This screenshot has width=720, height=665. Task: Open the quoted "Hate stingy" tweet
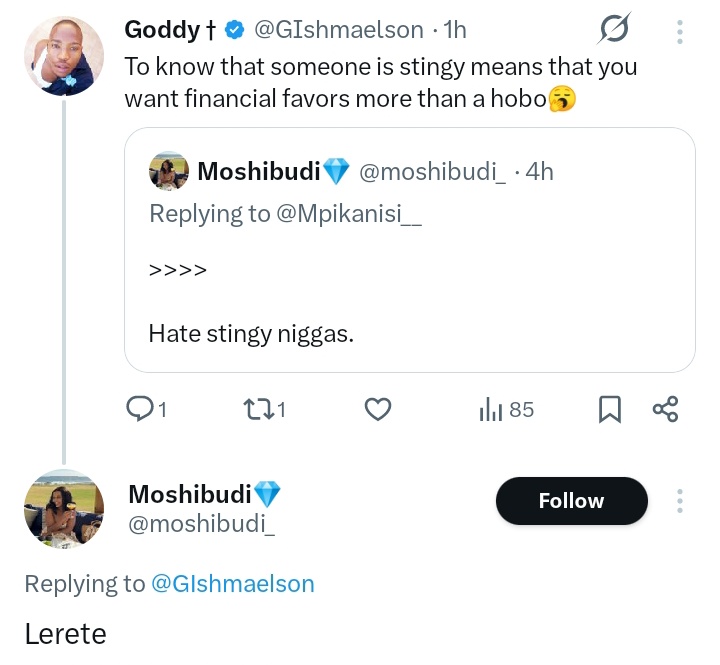410,300
